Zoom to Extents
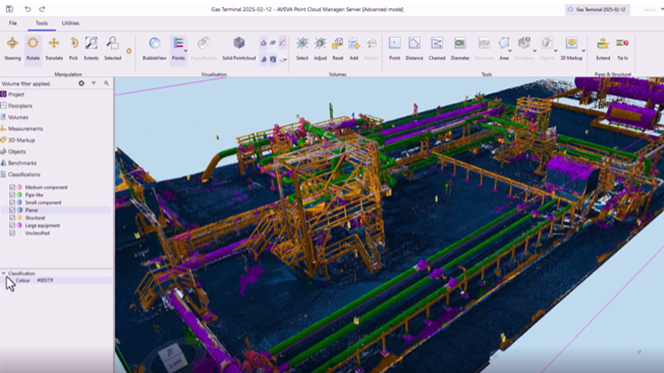 [x=91, y=48]
